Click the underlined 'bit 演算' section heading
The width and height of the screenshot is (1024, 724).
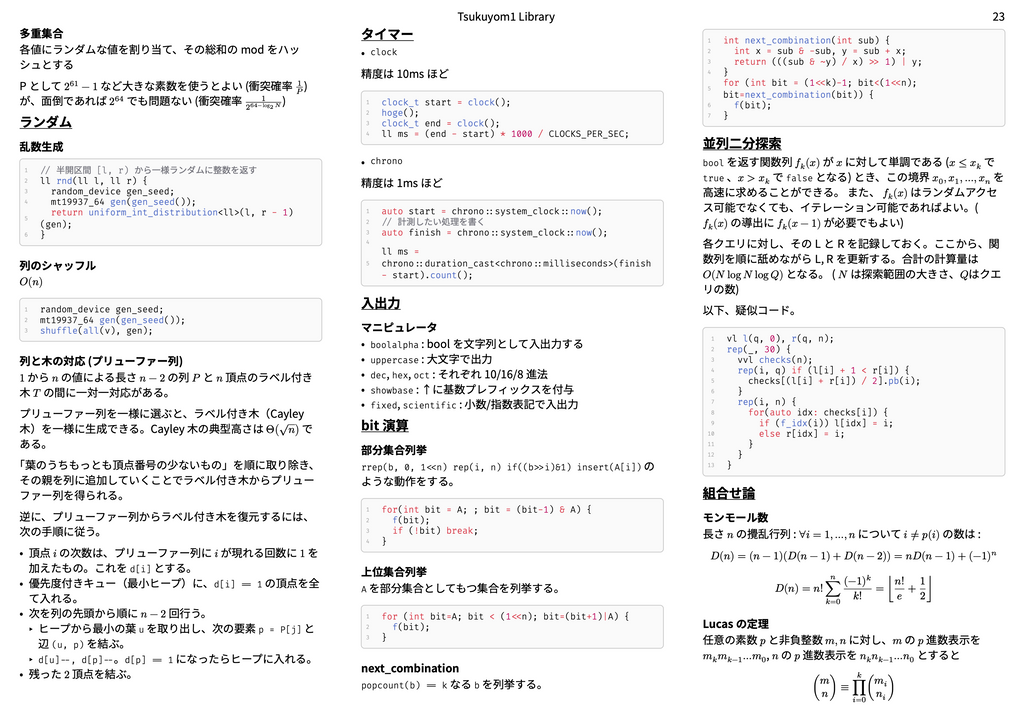click(x=384, y=426)
